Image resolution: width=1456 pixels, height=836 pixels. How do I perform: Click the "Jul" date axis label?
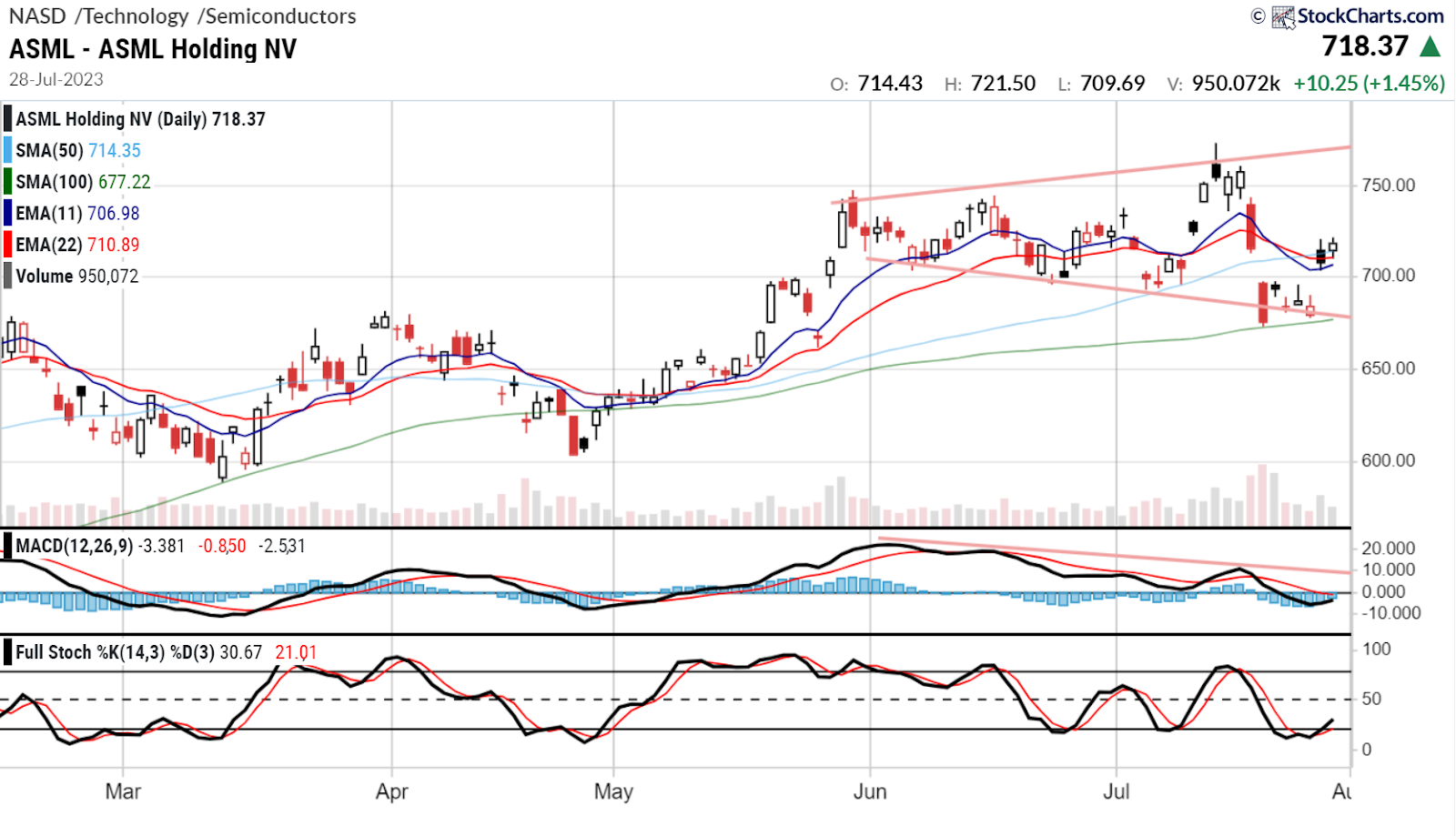(1117, 791)
